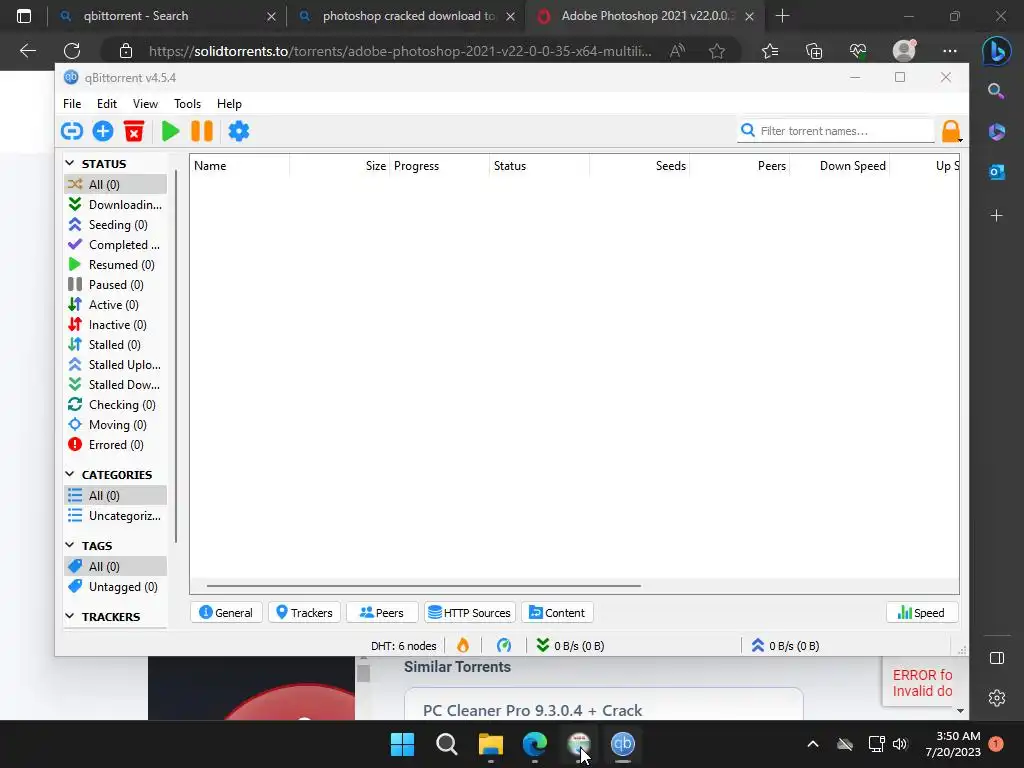The image size is (1024, 768).
Task: Select the Resumed (0) filter
Action: (x=115, y=264)
